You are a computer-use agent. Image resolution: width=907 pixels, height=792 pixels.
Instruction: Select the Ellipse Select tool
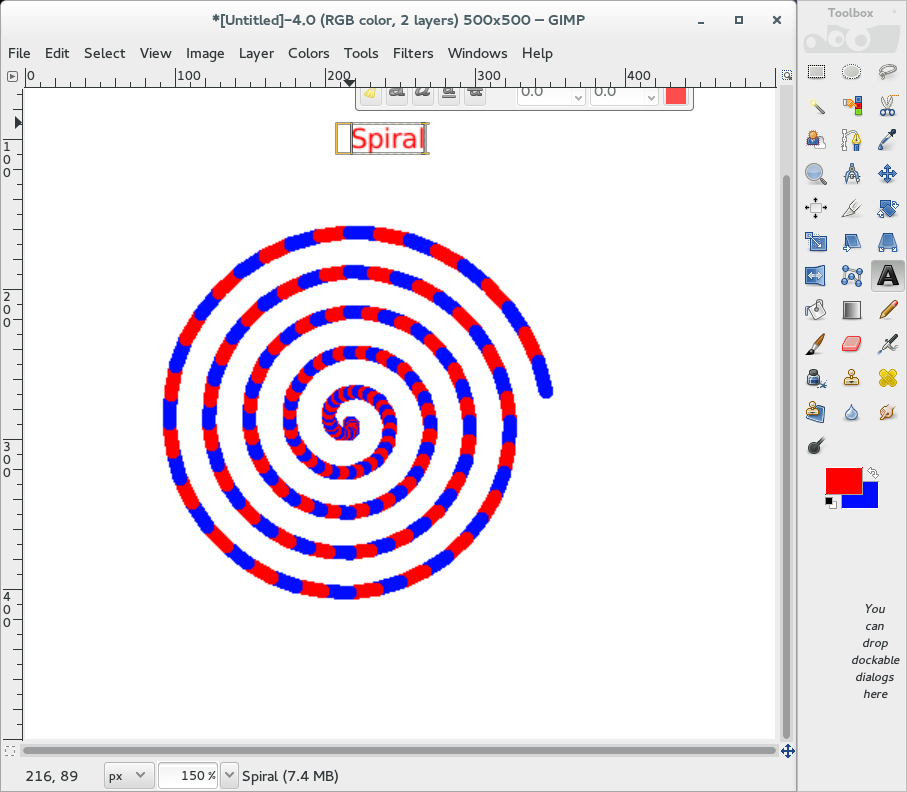pyautogui.click(x=852, y=72)
